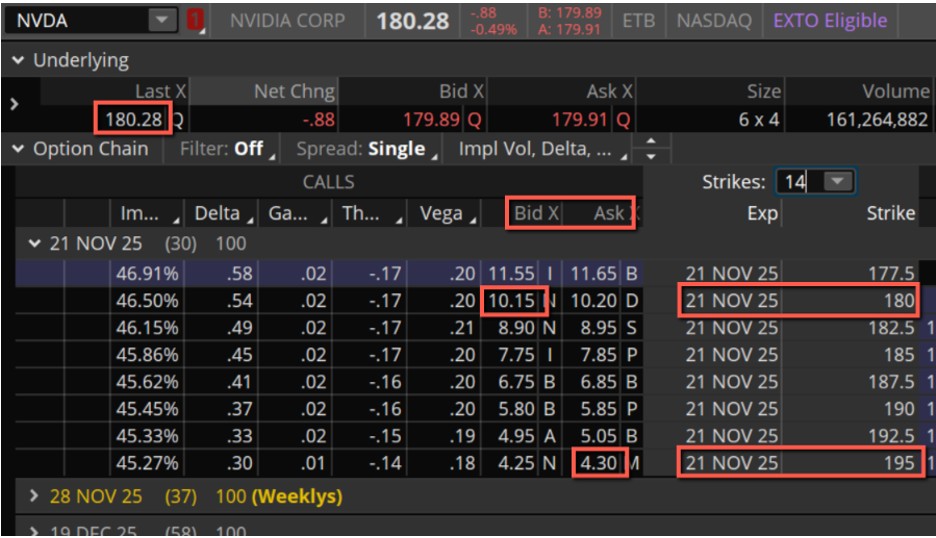Click the right arrow beside the underlying row
Image resolution: width=936 pixels, height=538 pixels.
coord(12,104)
